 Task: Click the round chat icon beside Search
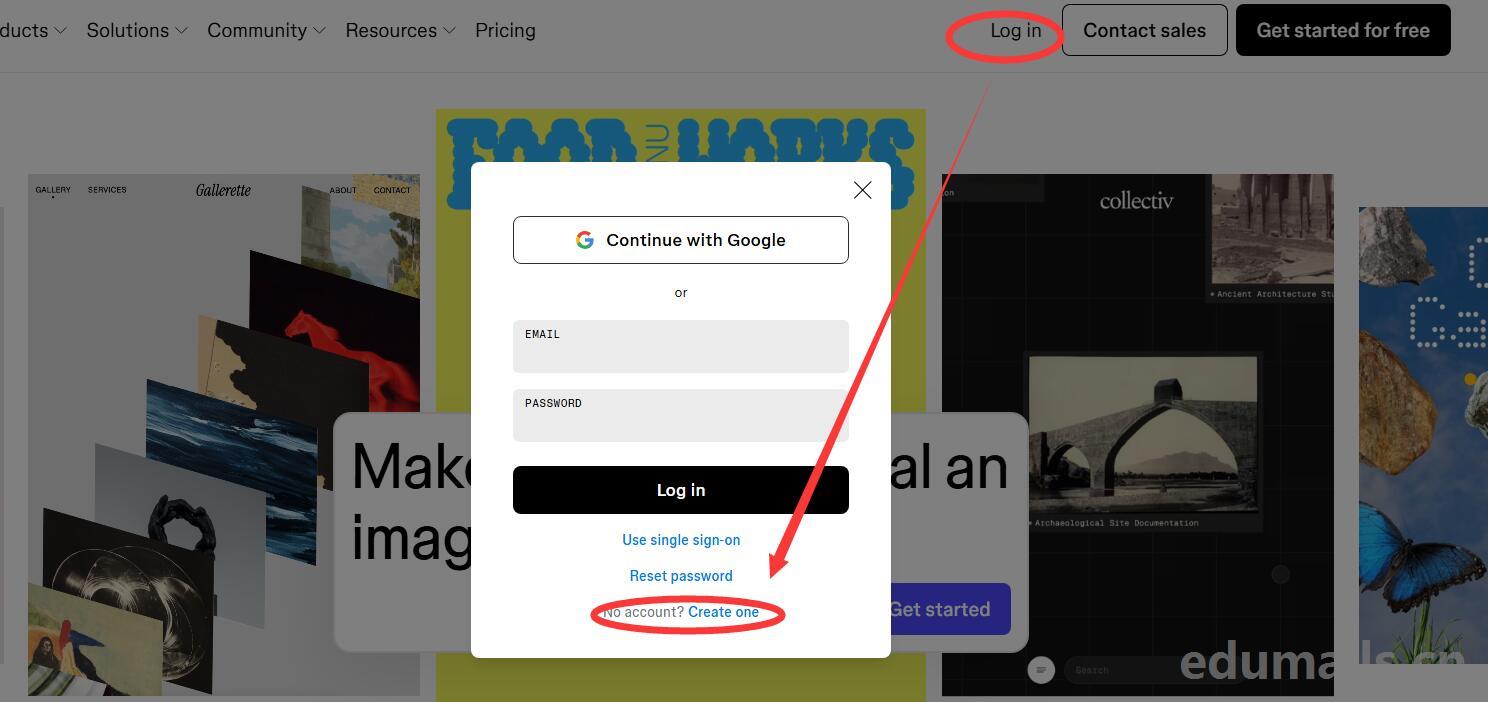point(1041,670)
